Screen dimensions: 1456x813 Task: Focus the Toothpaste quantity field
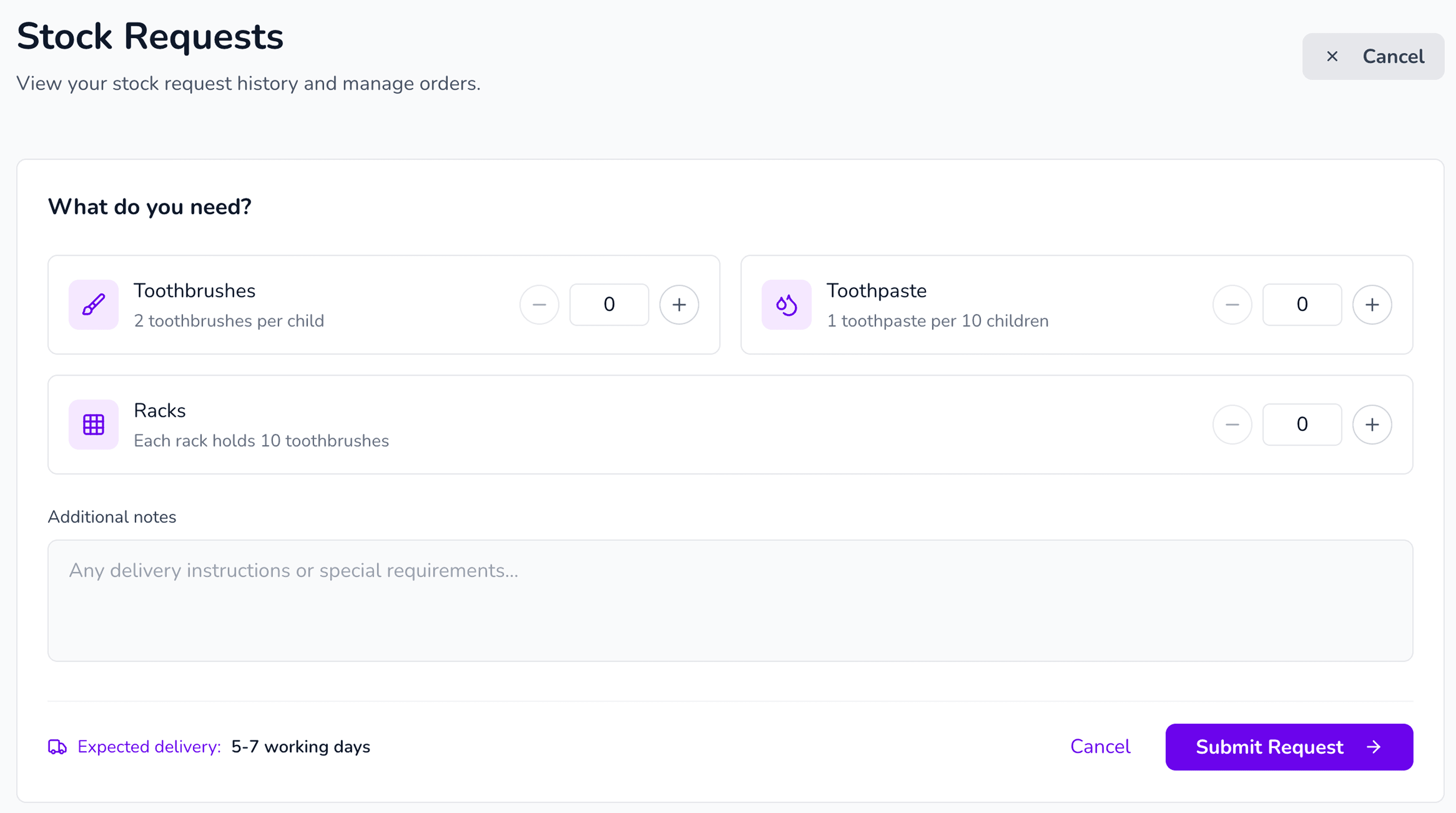1302,305
